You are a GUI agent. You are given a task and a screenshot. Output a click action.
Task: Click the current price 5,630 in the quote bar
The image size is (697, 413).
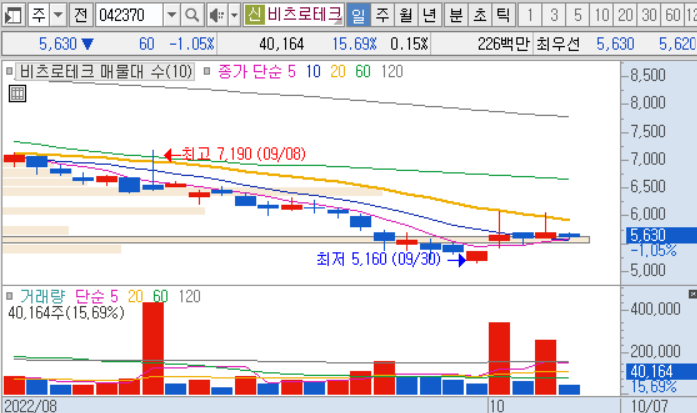pyautogui.click(x=58, y=44)
